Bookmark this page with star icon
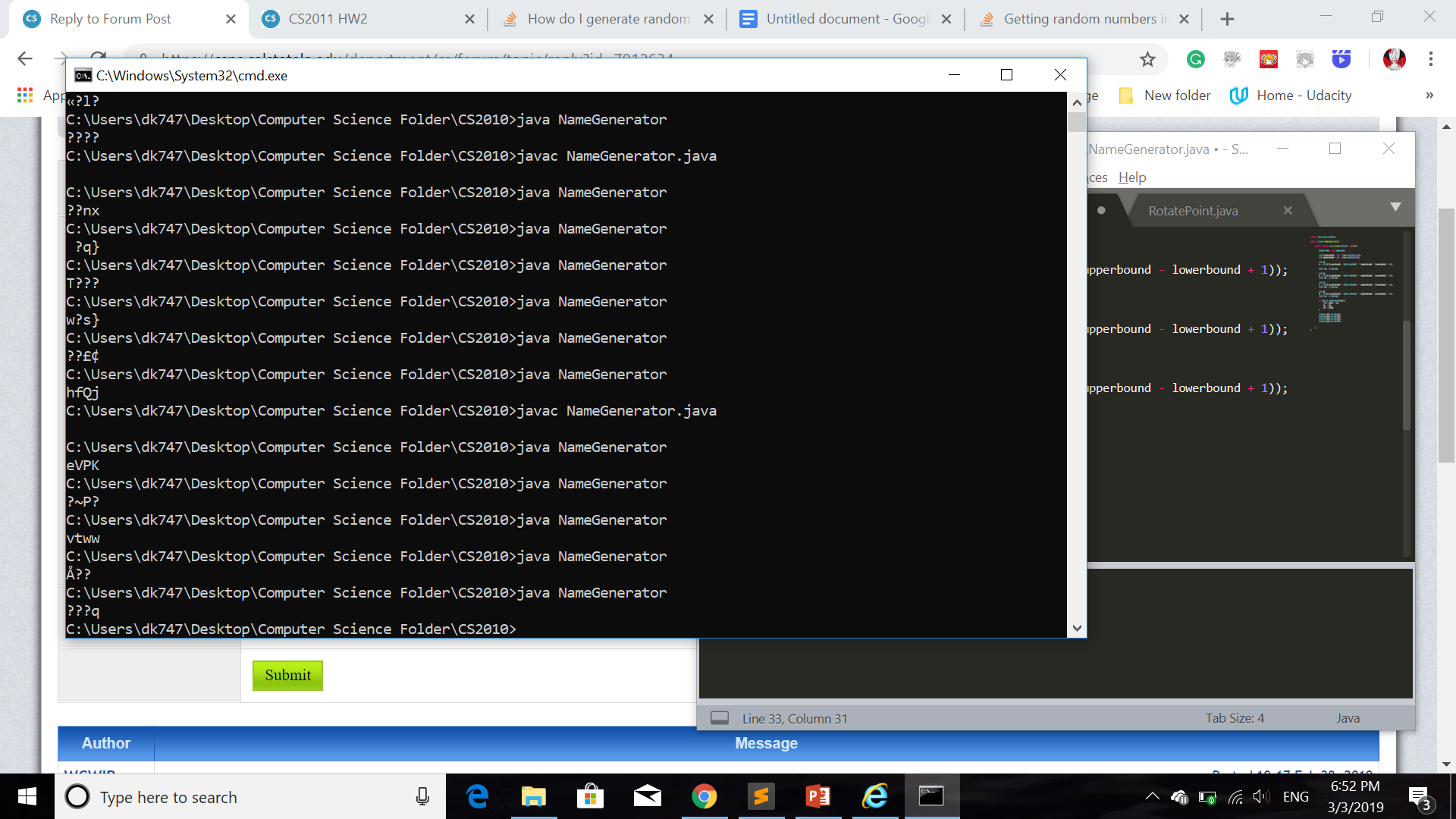 (x=1147, y=59)
